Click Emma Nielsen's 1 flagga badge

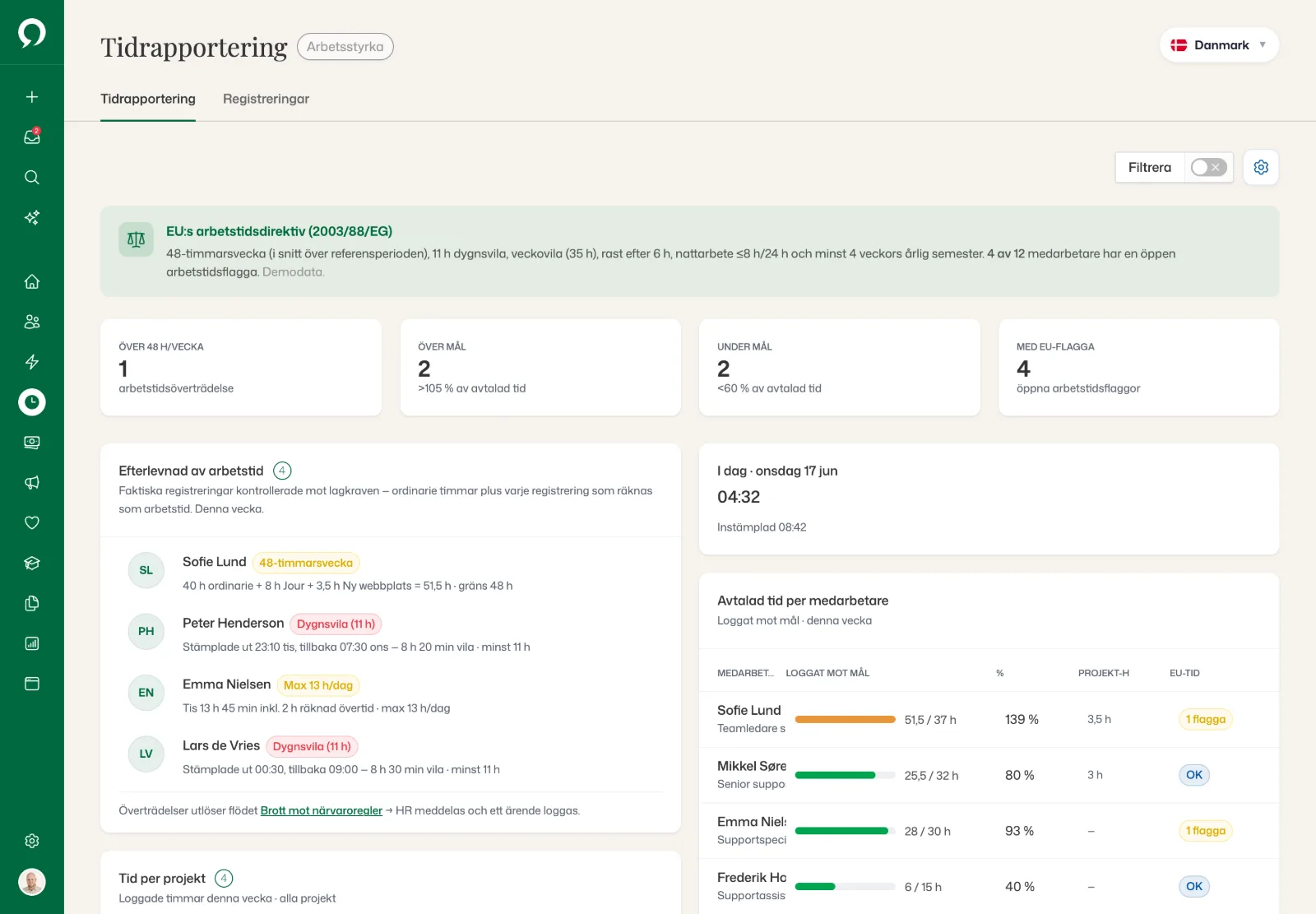tap(1206, 831)
